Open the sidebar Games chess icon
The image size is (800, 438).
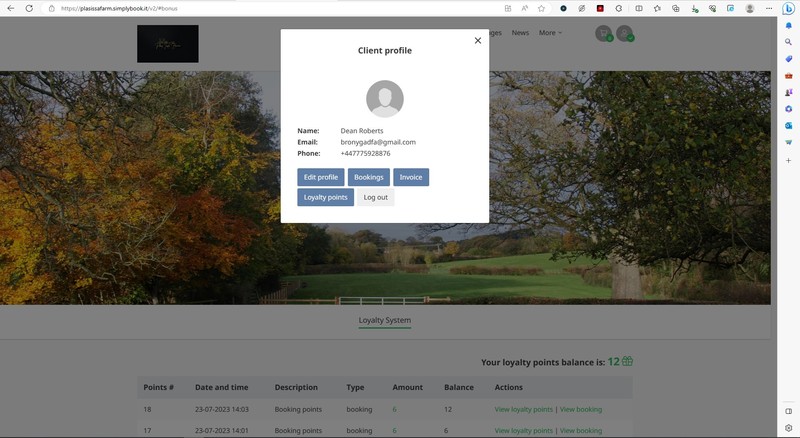coord(788,92)
